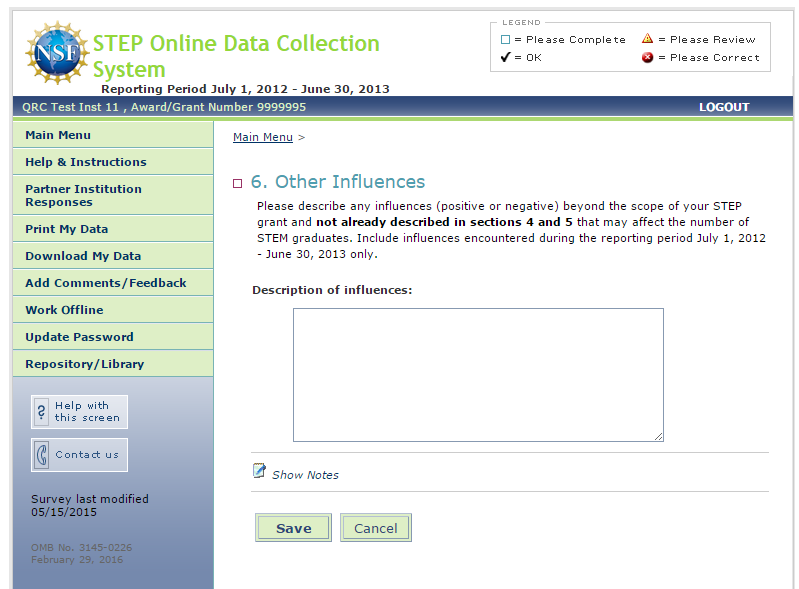
Task: Click the Save button
Action: [294, 528]
